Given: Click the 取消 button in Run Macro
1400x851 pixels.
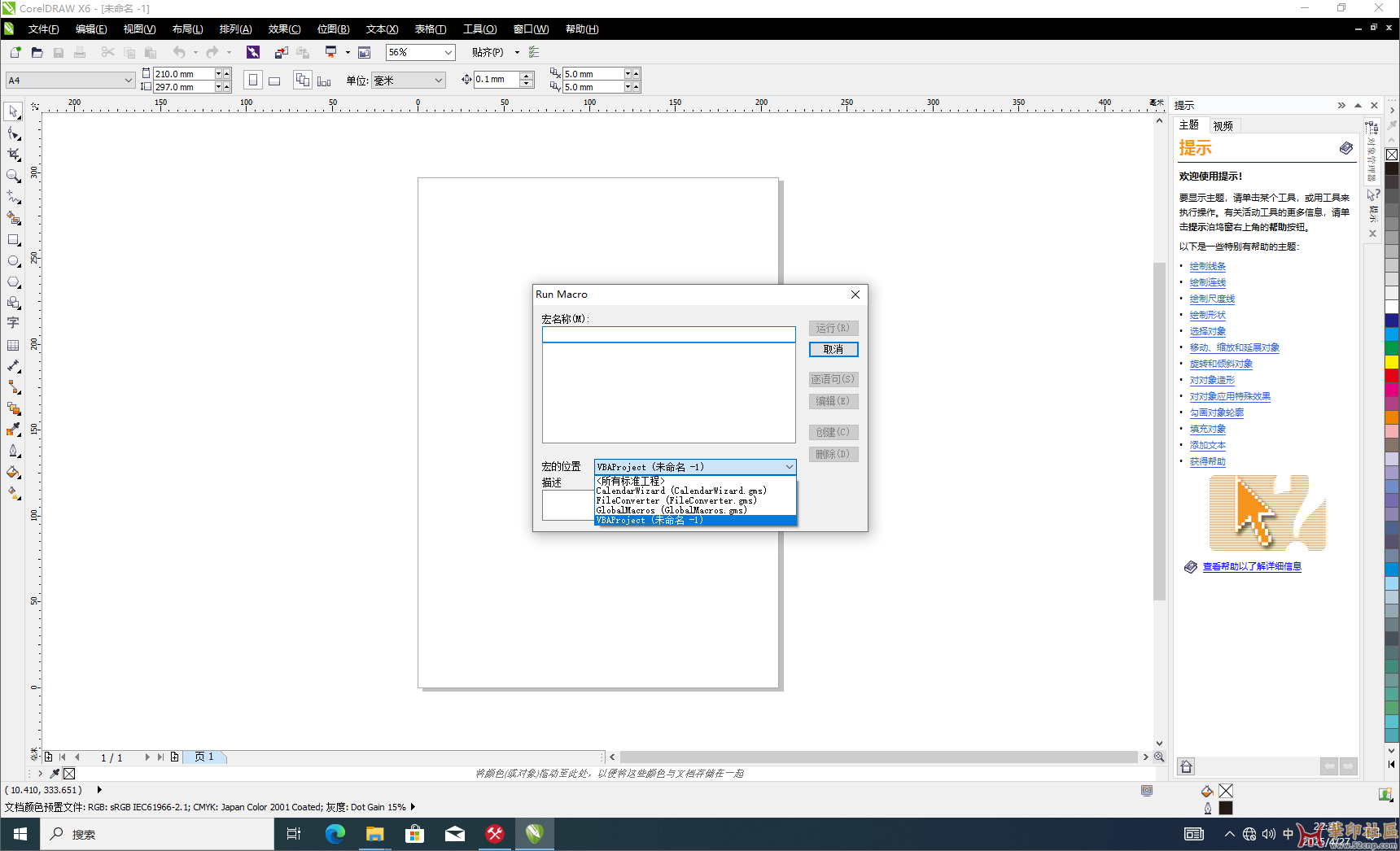Looking at the screenshot, I should coord(833,349).
